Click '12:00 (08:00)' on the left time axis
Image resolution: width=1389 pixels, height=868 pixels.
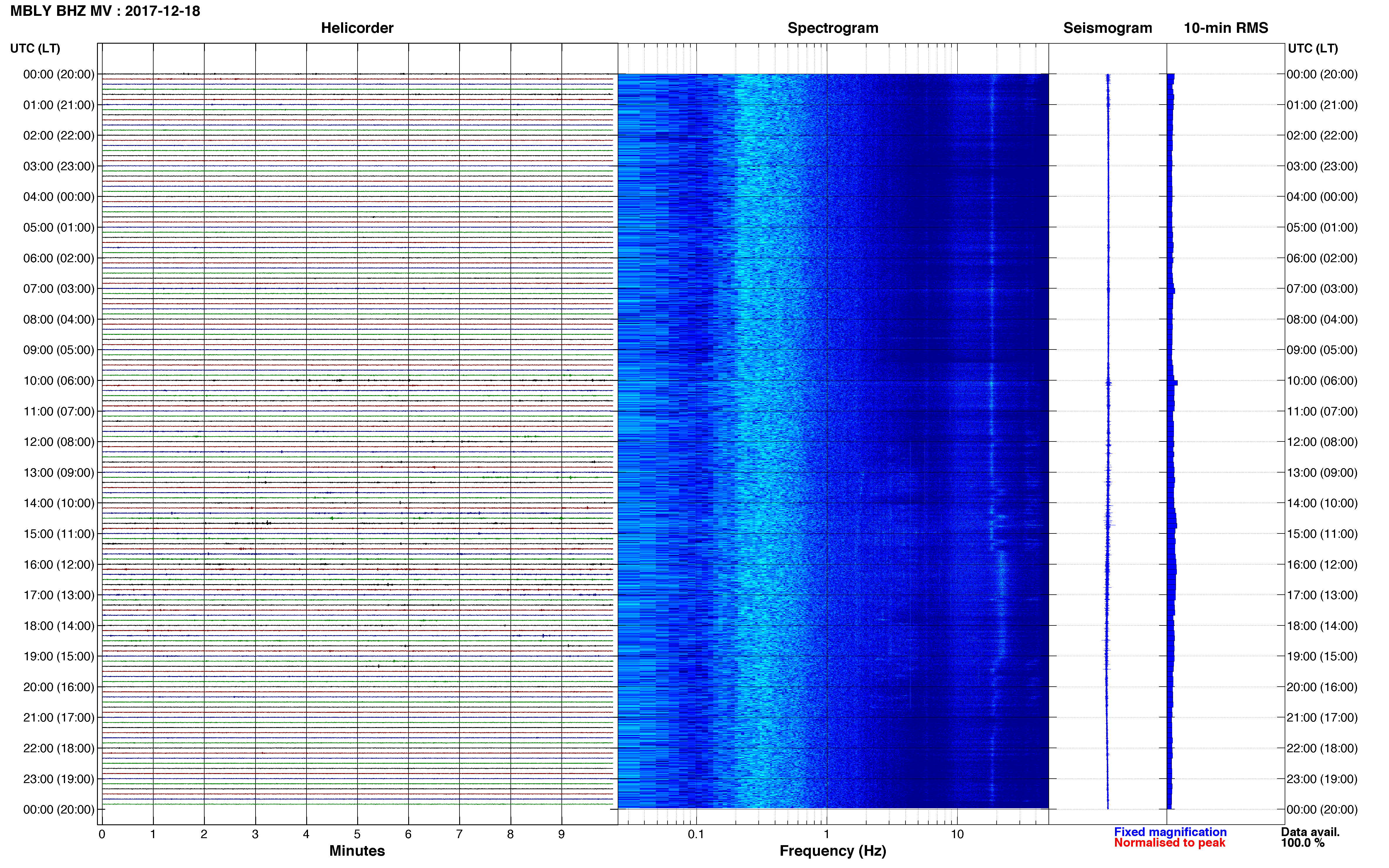point(59,442)
